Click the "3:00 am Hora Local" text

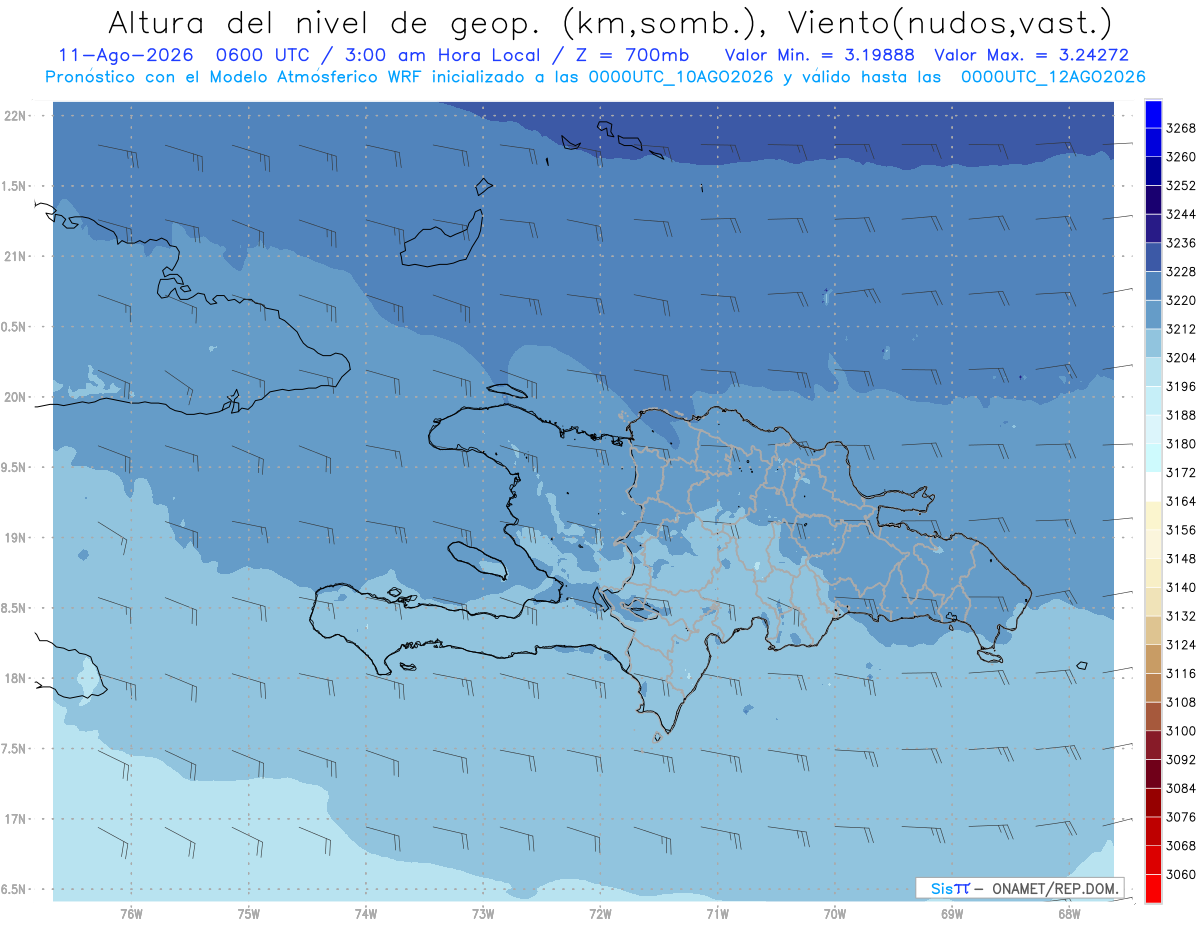coord(444,55)
